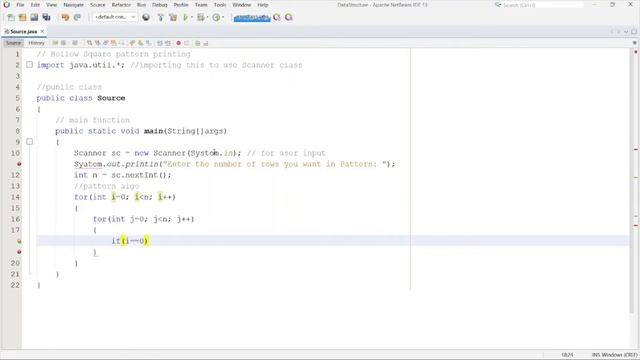Viewport: 640px width, 360px height.
Task: Open the Debug Project dropdown arrow
Action: 207,17
